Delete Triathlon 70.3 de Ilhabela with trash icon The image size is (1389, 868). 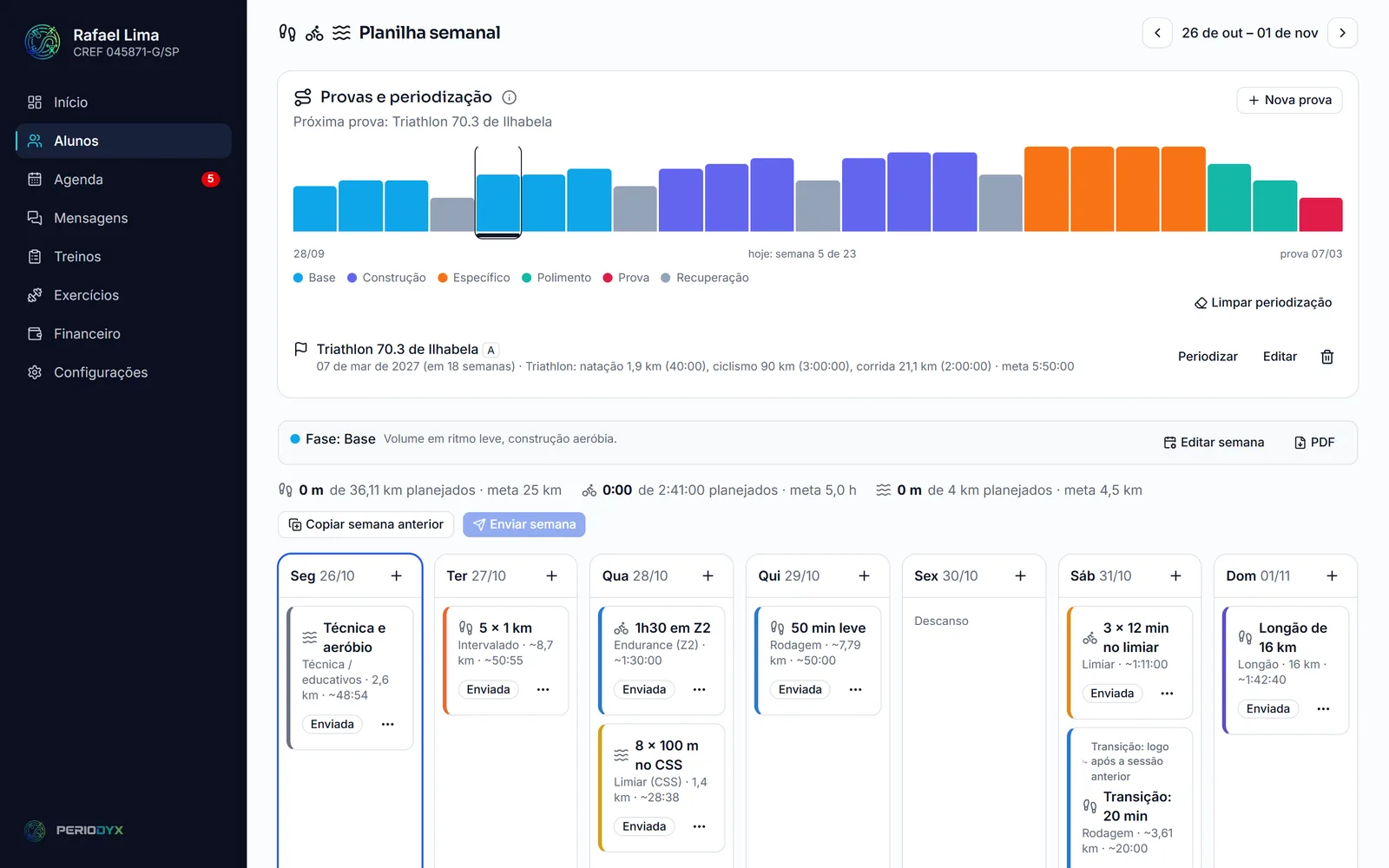[1326, 357]
